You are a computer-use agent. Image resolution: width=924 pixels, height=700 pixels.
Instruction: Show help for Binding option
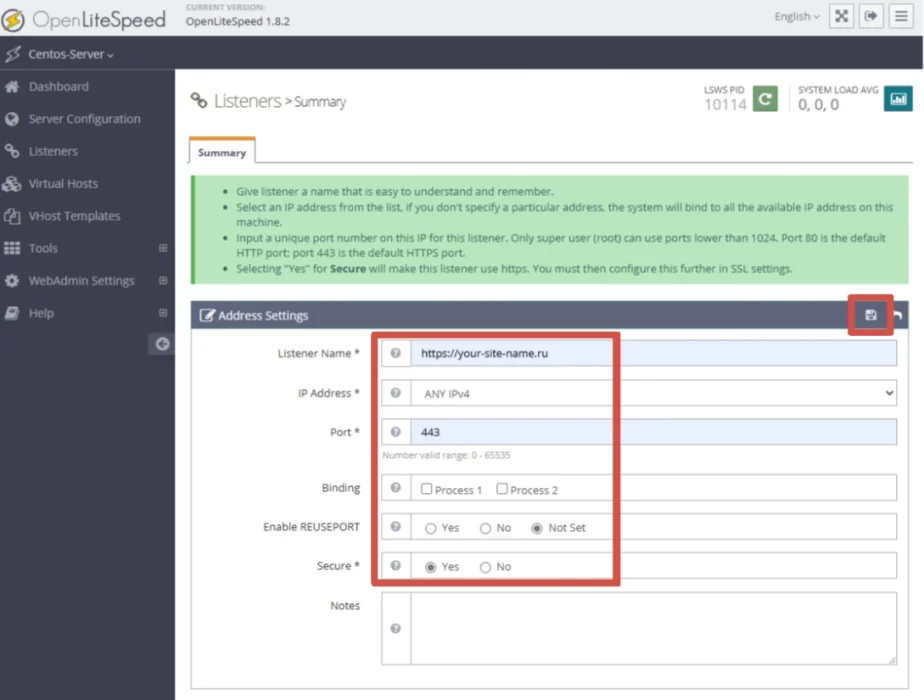click(x=395, y=488)
